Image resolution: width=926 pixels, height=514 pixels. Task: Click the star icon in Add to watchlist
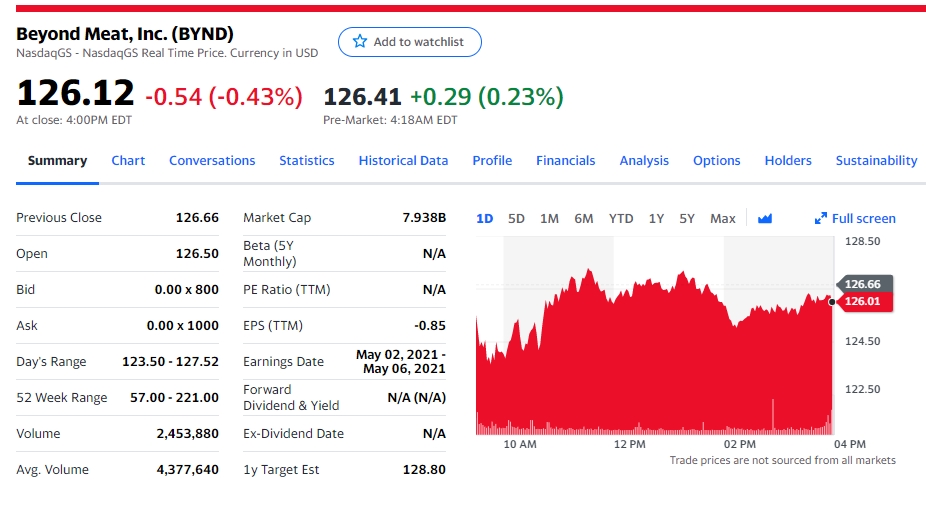(x=360, y=41)
